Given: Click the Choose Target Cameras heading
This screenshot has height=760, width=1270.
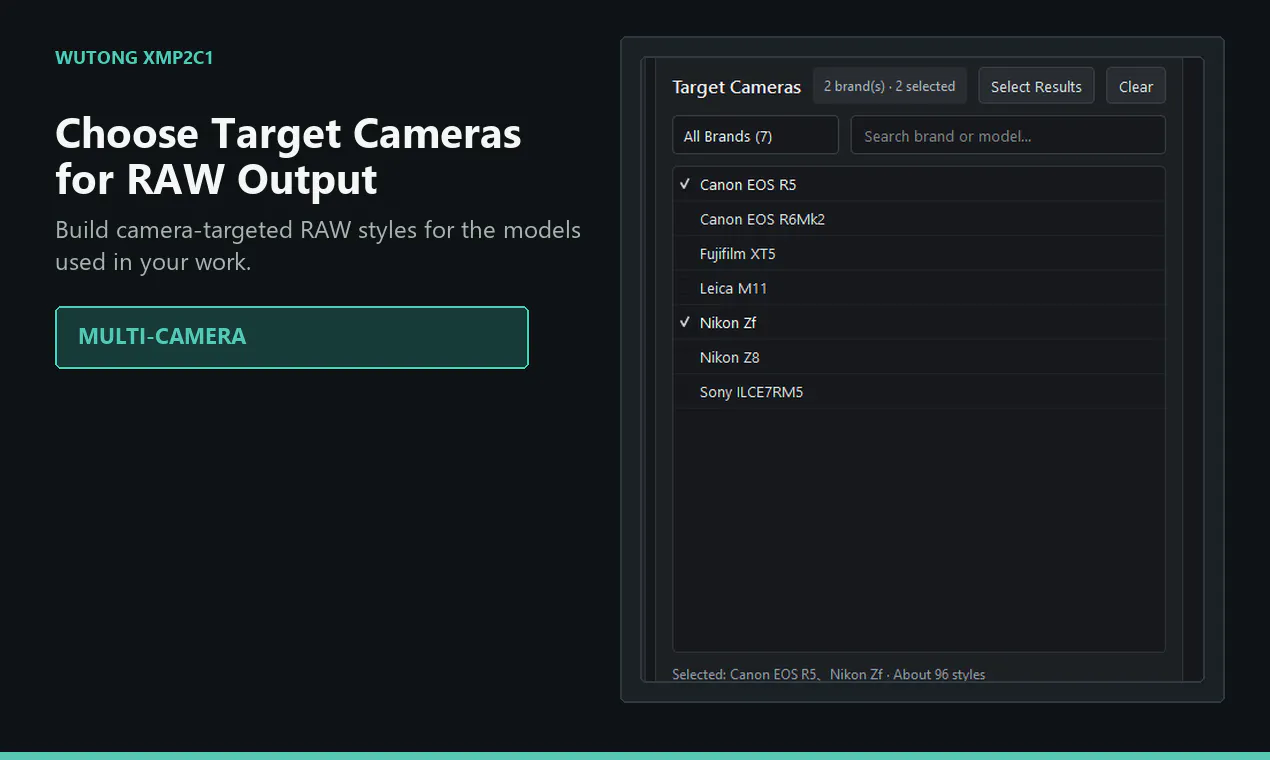Looking at the screenshot, I should tap(288, 156).
